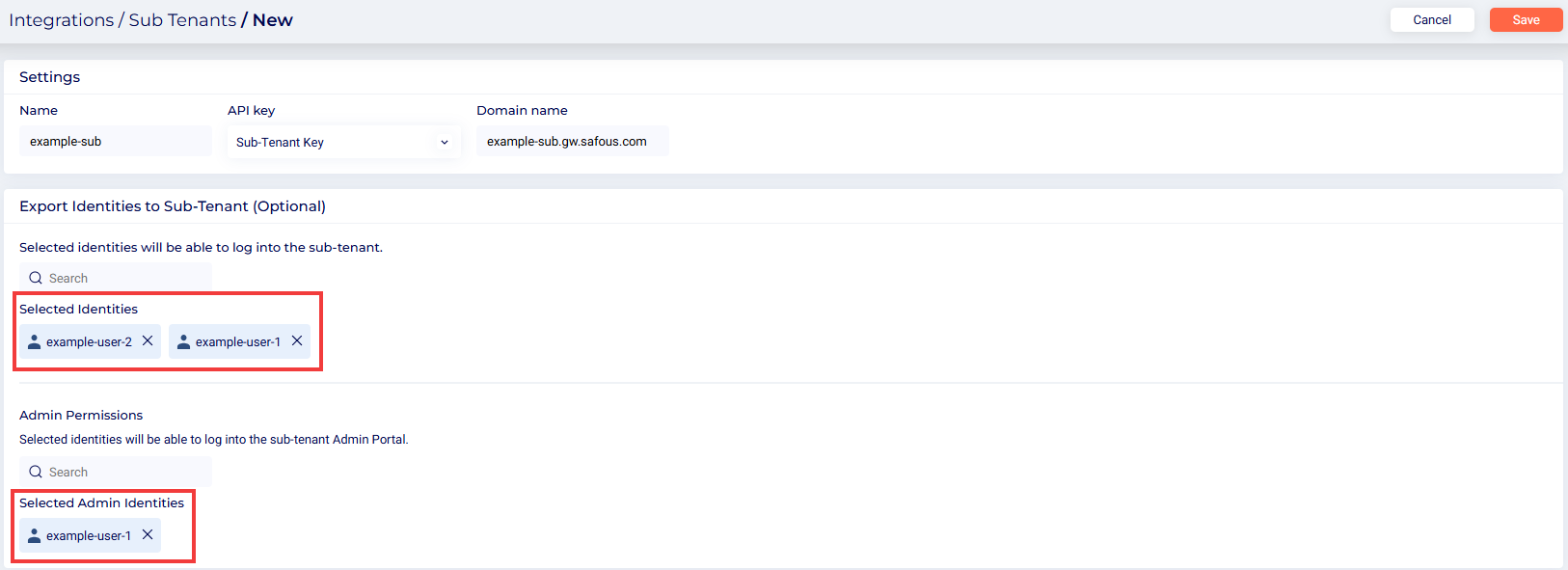Click magnifier icon in Admin Permissions search
The height and width of the screenshot is (570, 1568).
[x=36, y=472]
